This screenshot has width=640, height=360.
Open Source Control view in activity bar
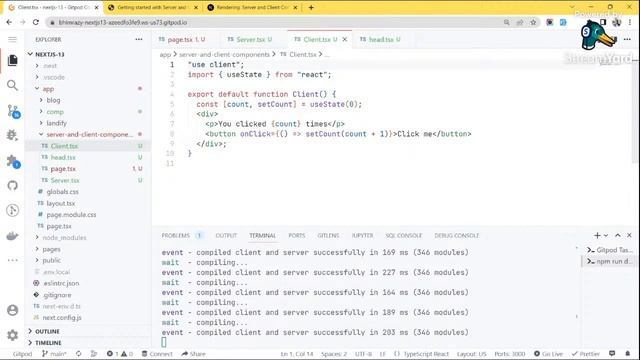13,111
